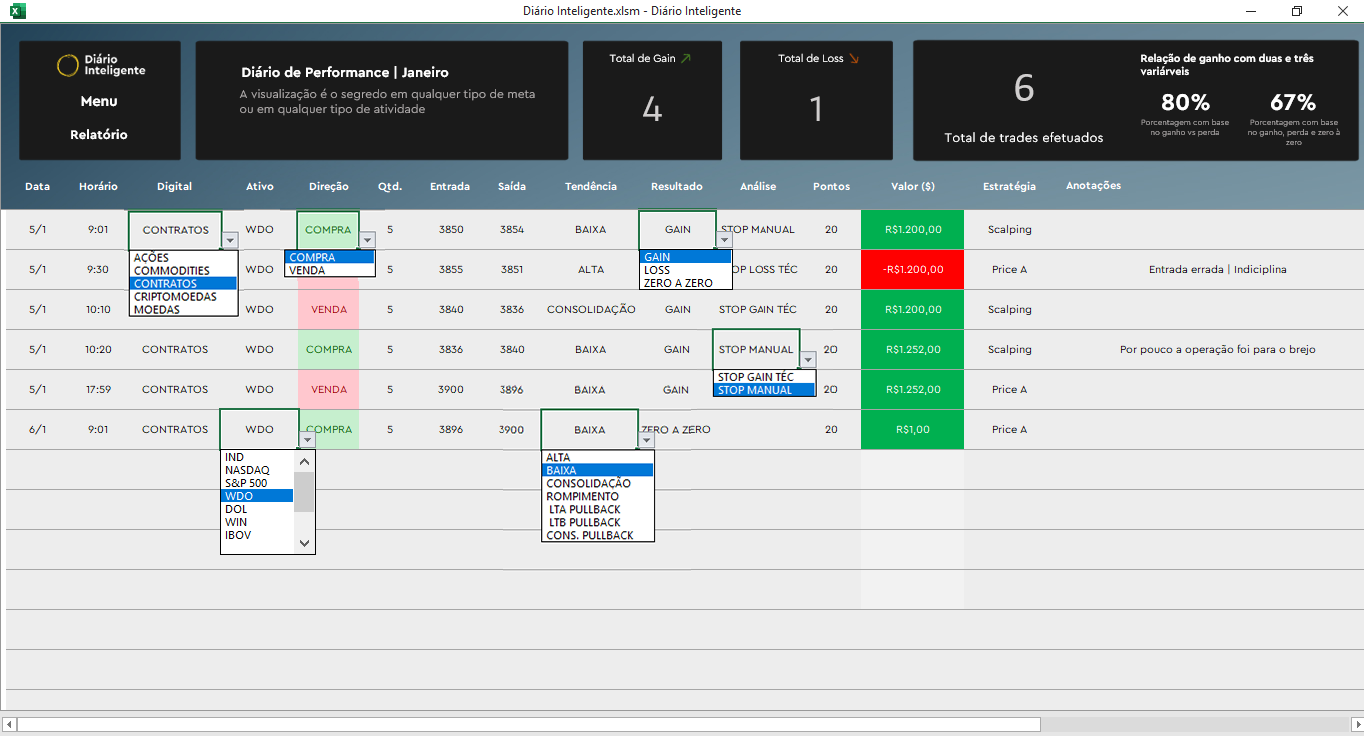Screen dimensions: 1364x736
Task: Open the Ativo dropdown arrow in 6/1 row
Action: [307, 440]
